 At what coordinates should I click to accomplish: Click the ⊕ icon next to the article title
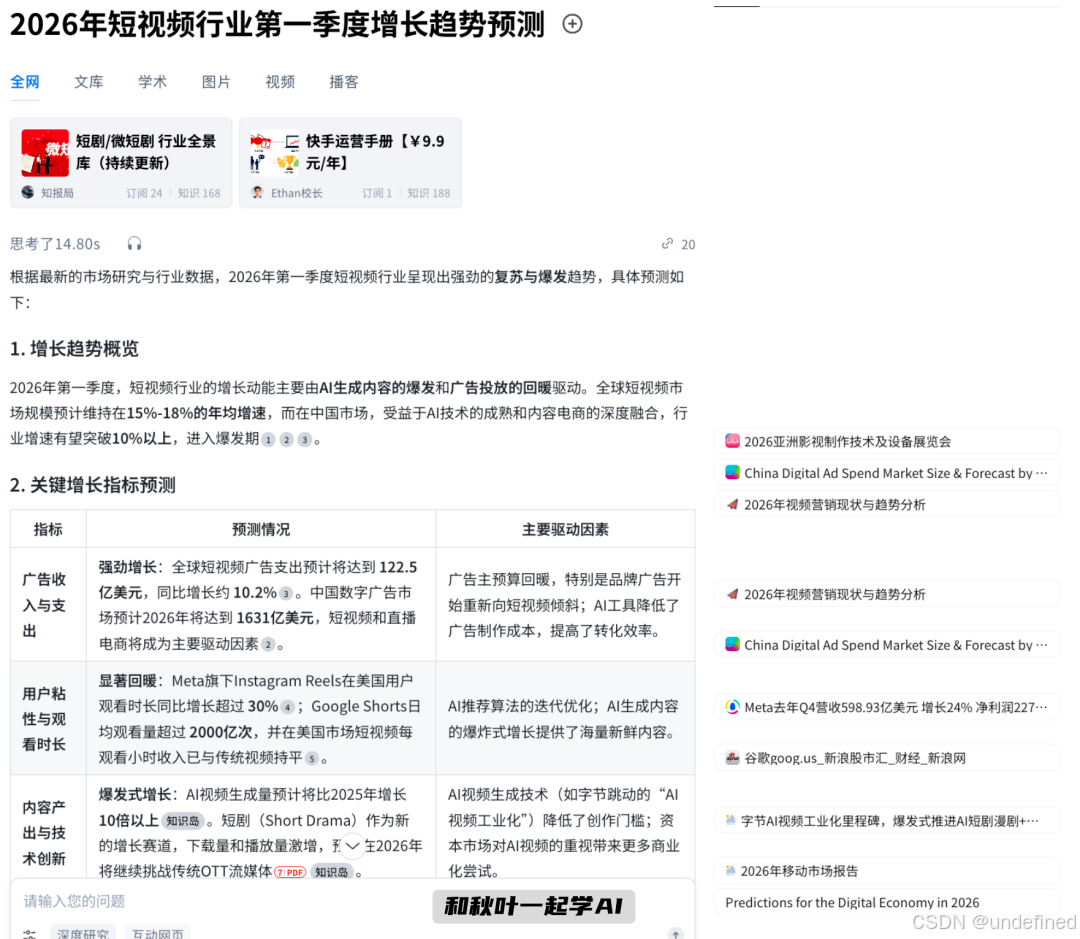point(571,24)
